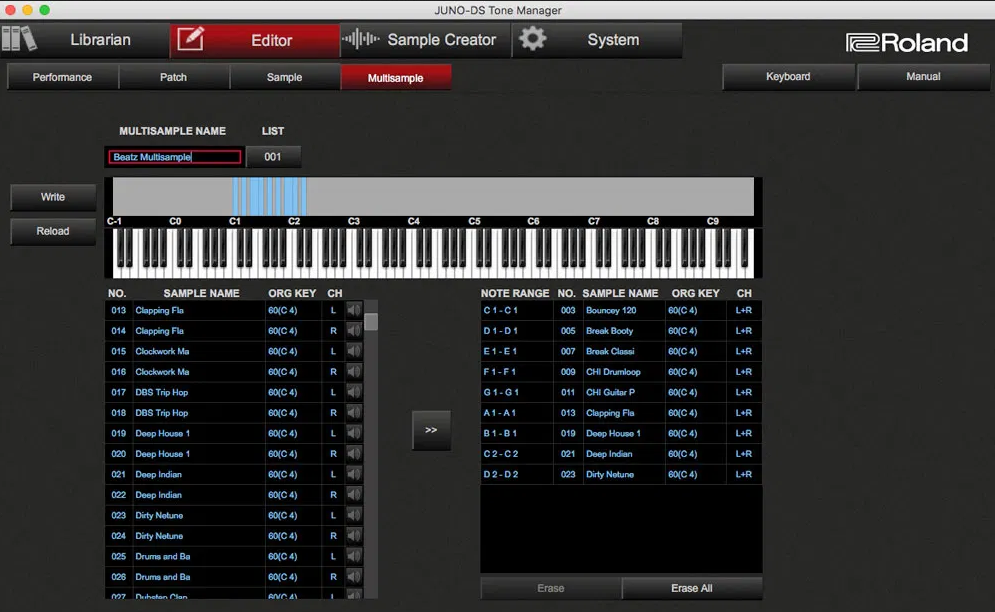
Task: Preview sample 025 Drums and Ba speaker icon
Action: pos(354,557)
